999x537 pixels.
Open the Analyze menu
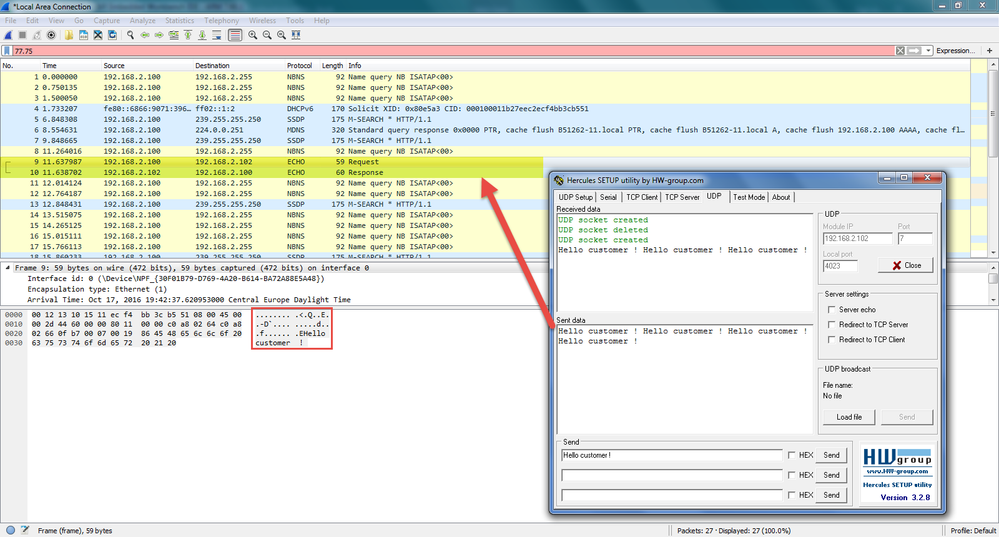(x=143, y=20)
